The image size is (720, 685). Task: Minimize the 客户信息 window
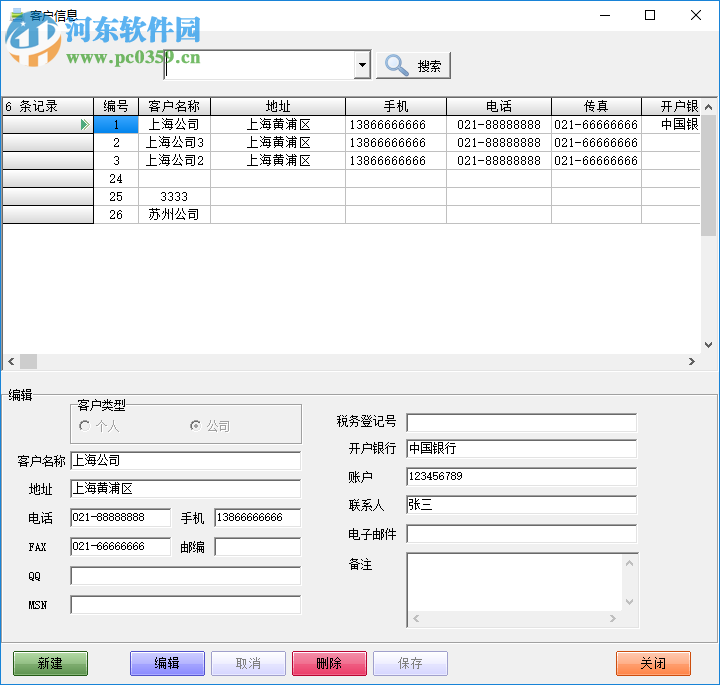coord(605,16)
